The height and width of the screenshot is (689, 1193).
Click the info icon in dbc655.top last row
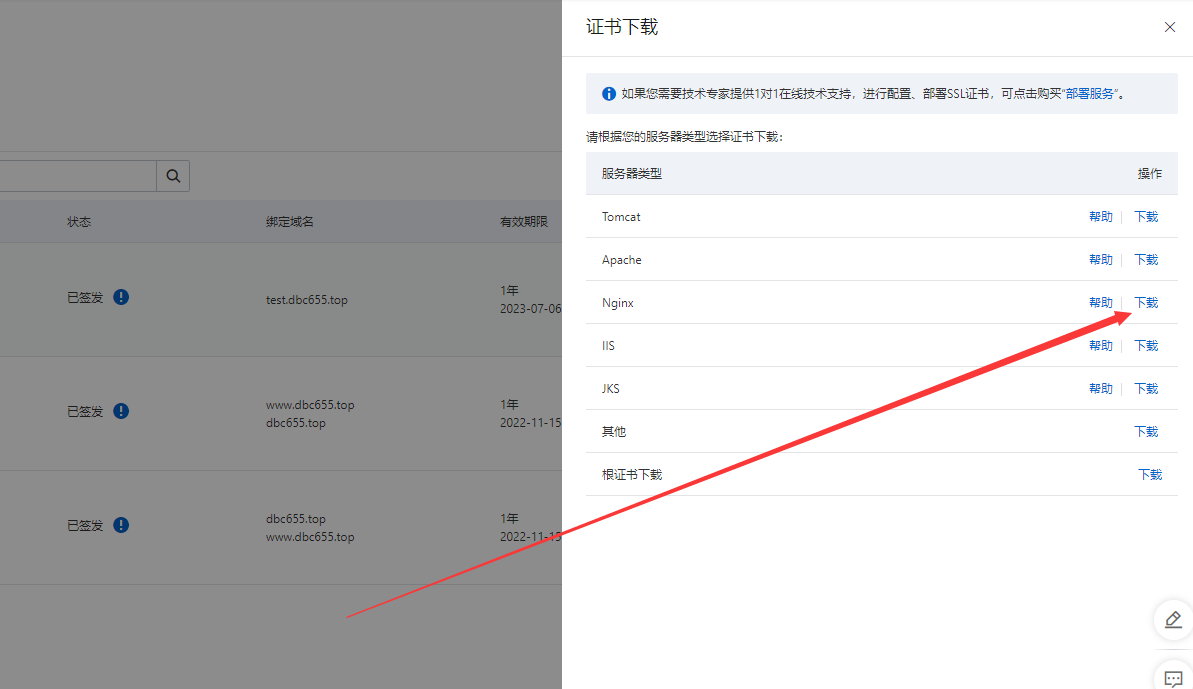[x=121, y=525]
